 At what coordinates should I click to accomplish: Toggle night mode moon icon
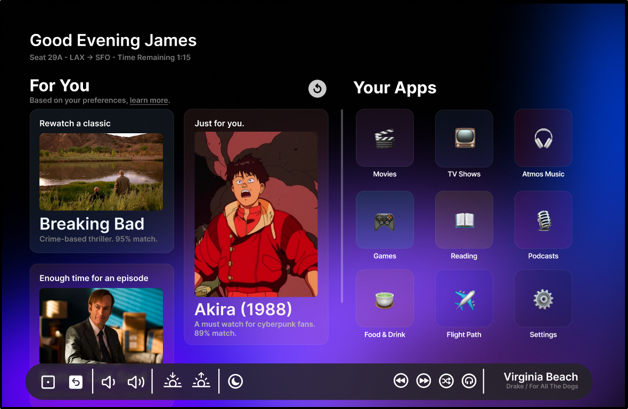236,381
